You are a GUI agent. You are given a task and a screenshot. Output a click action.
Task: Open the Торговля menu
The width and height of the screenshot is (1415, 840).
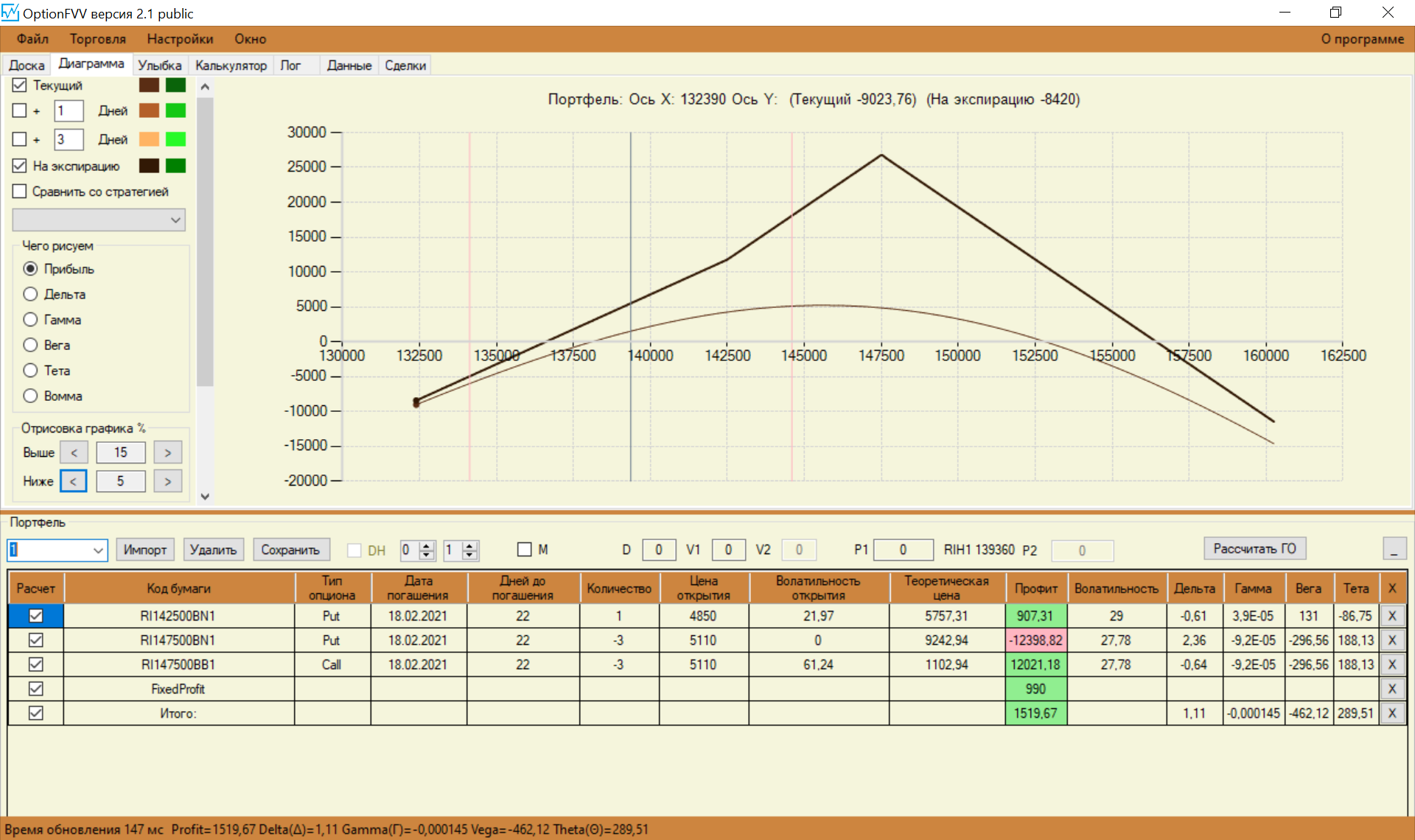click(97, 39)
